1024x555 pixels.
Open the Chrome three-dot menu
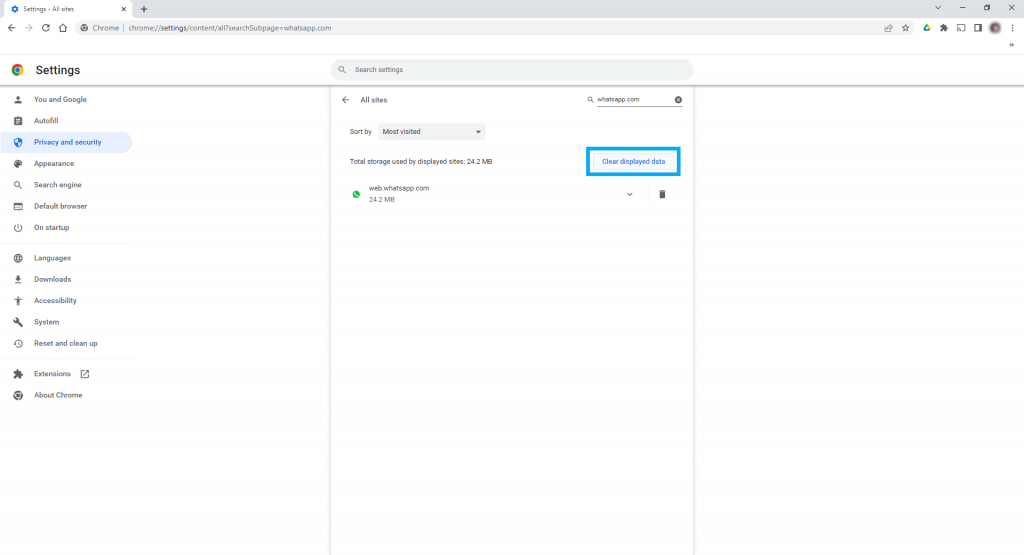click(x=1012, y=28)
